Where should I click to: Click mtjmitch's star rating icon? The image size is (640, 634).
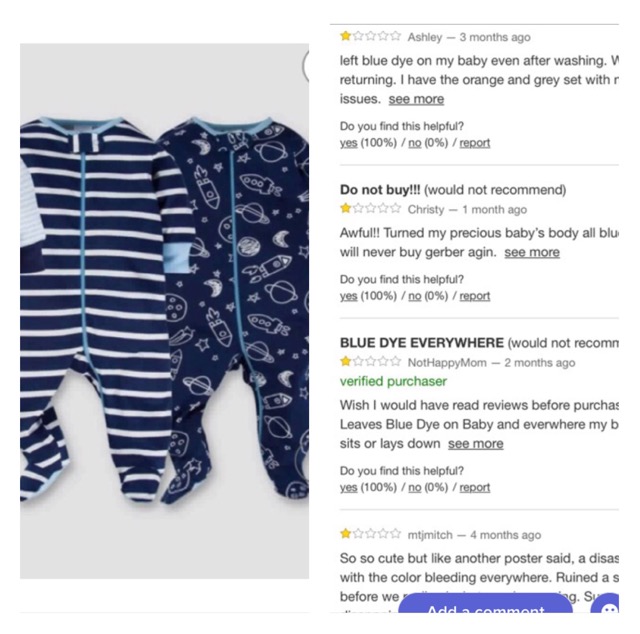pyautogui.click(x=371, y=534)
